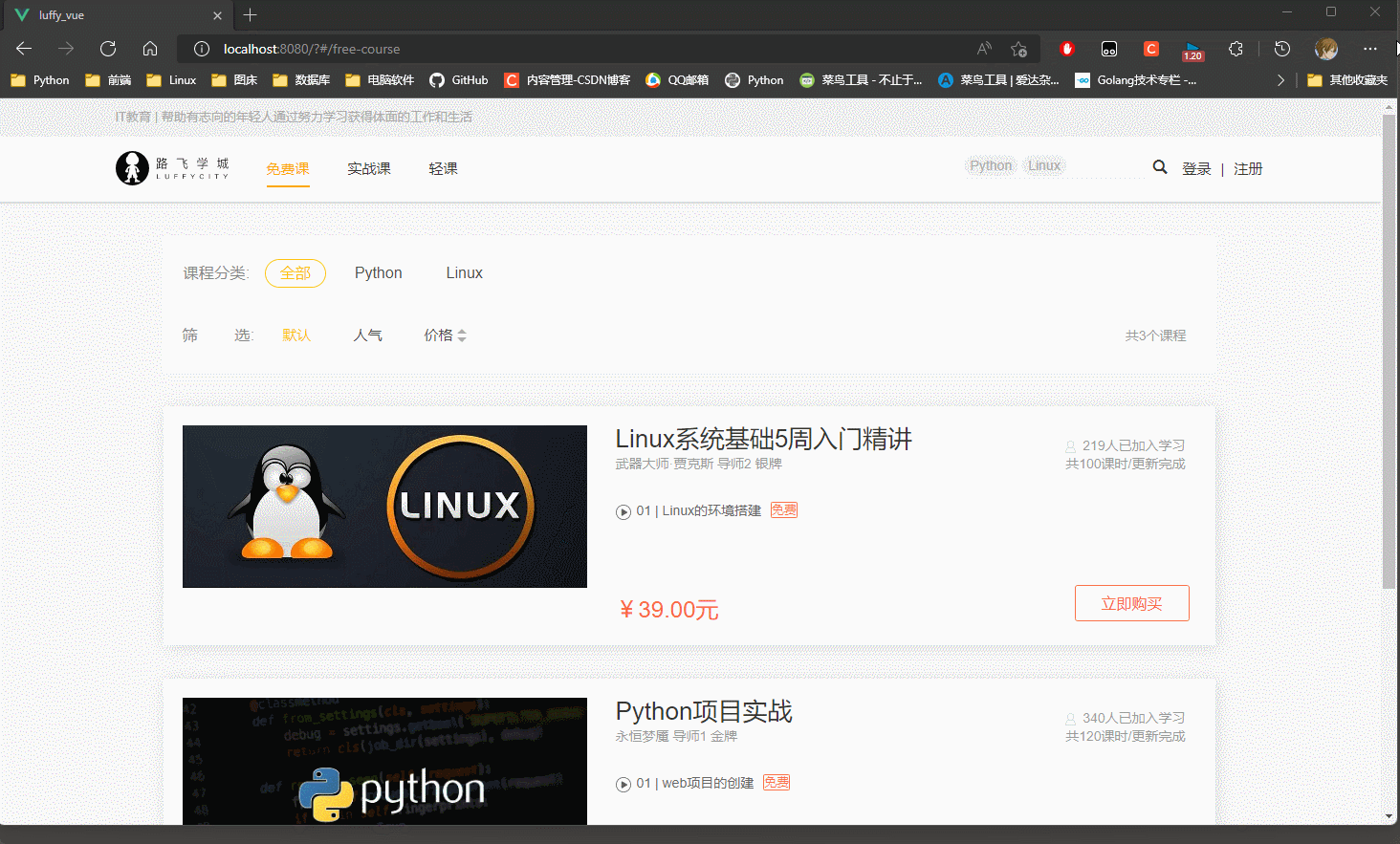This screenshot has width=1400, height=844.
Task: Open the QQ邮箱 bookmark
Action: 677,80
